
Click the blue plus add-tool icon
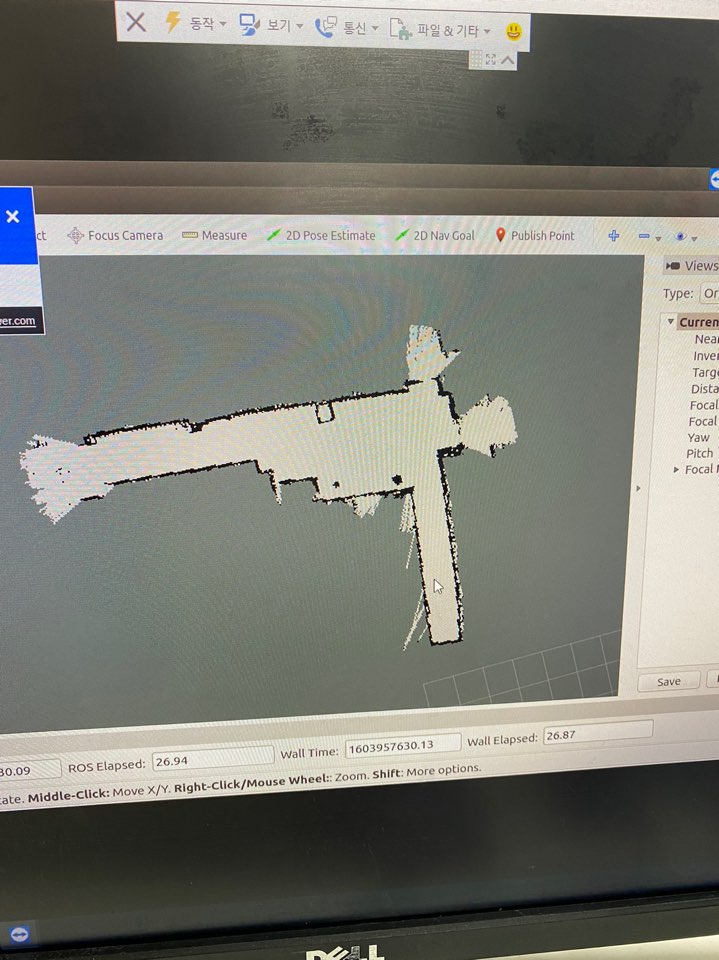point(614,236)
